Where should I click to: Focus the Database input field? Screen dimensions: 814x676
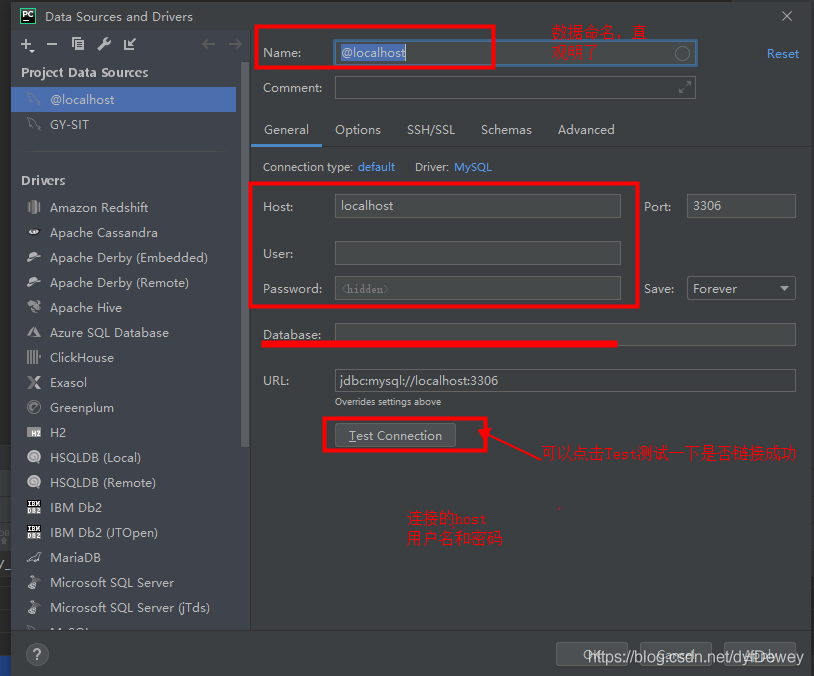(x=565, y=334)
